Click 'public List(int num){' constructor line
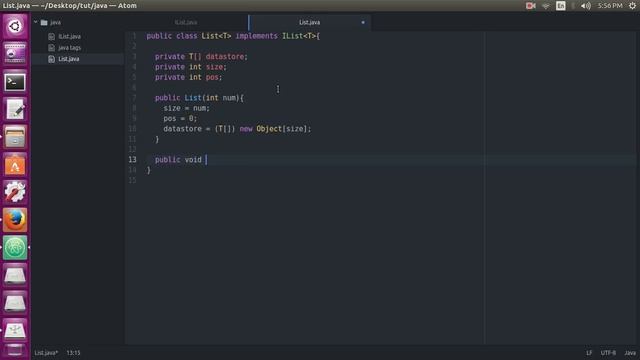 coord(199,98)
